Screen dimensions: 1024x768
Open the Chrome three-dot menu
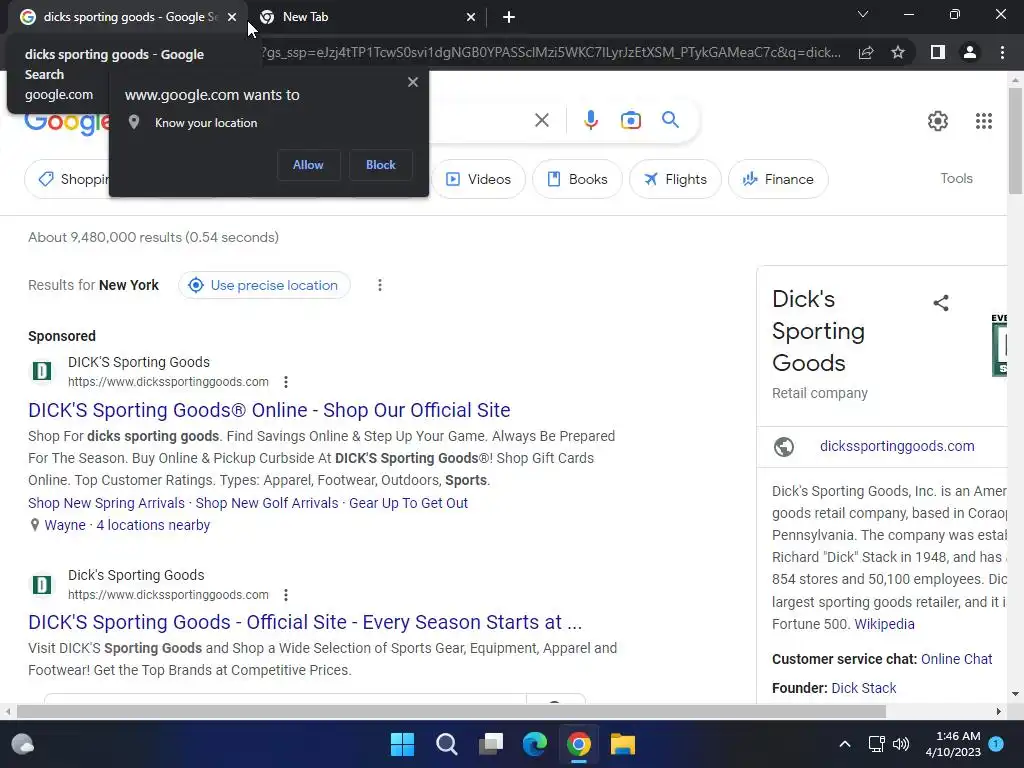tap(1002, 52)
